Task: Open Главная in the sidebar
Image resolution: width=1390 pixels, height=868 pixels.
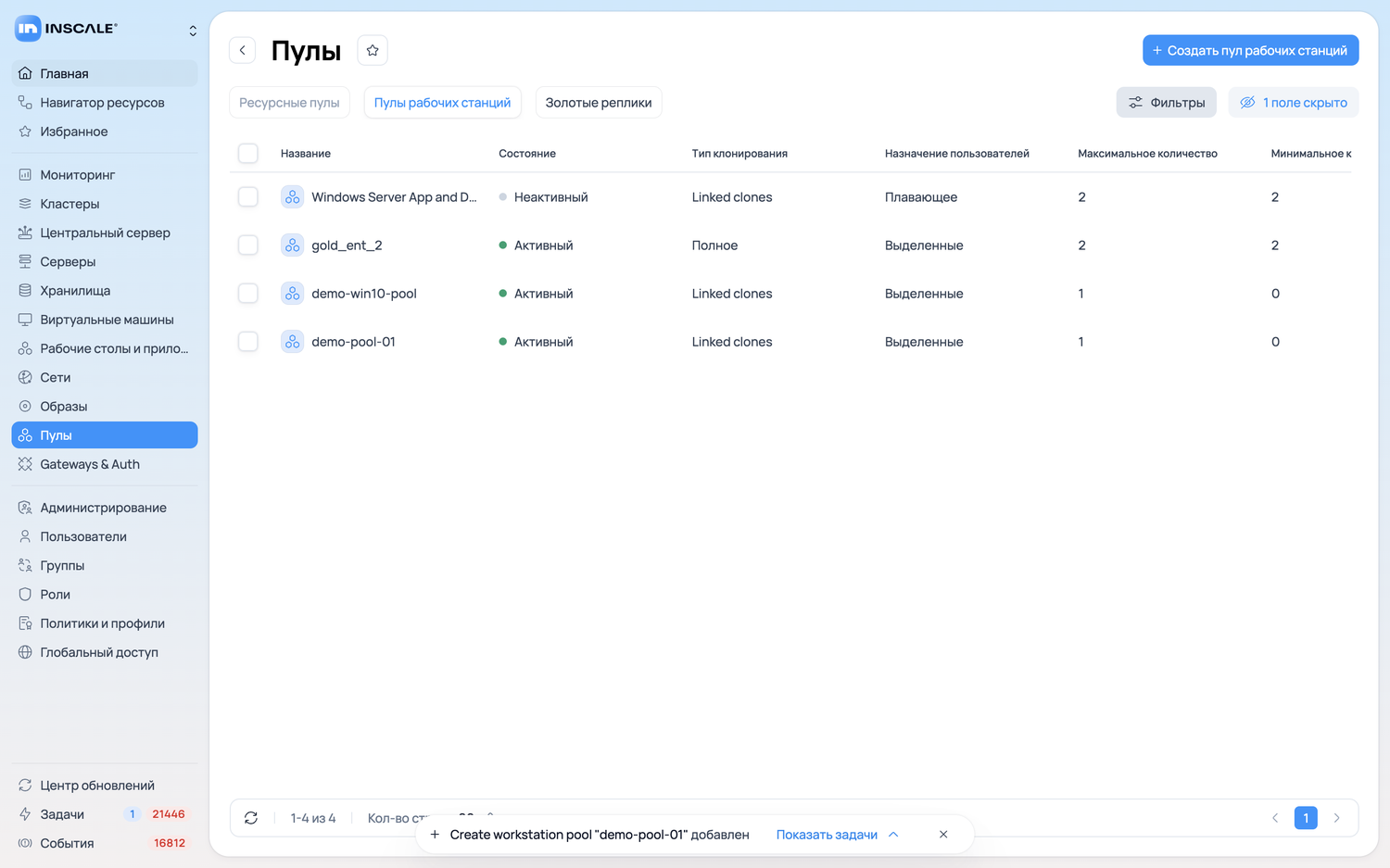Action: [x=105, y=73]
